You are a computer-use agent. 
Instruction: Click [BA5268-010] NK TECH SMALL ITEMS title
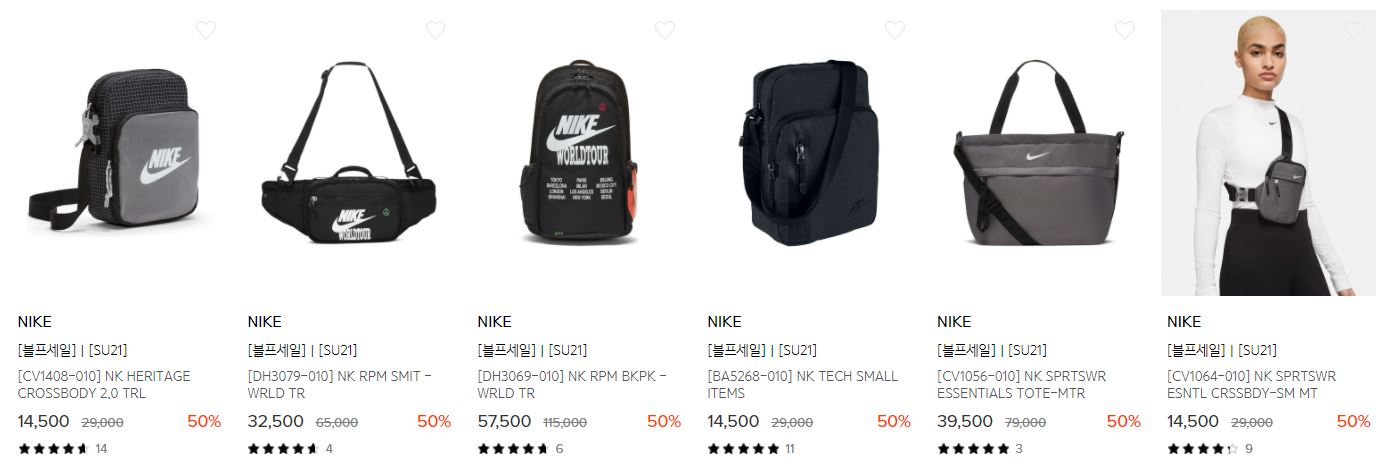tap(803, 385)
